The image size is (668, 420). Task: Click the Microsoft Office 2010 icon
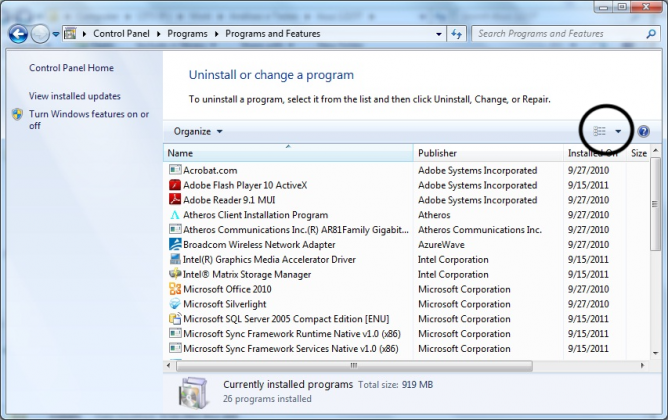pyautogui.click(x=175, y=289)
